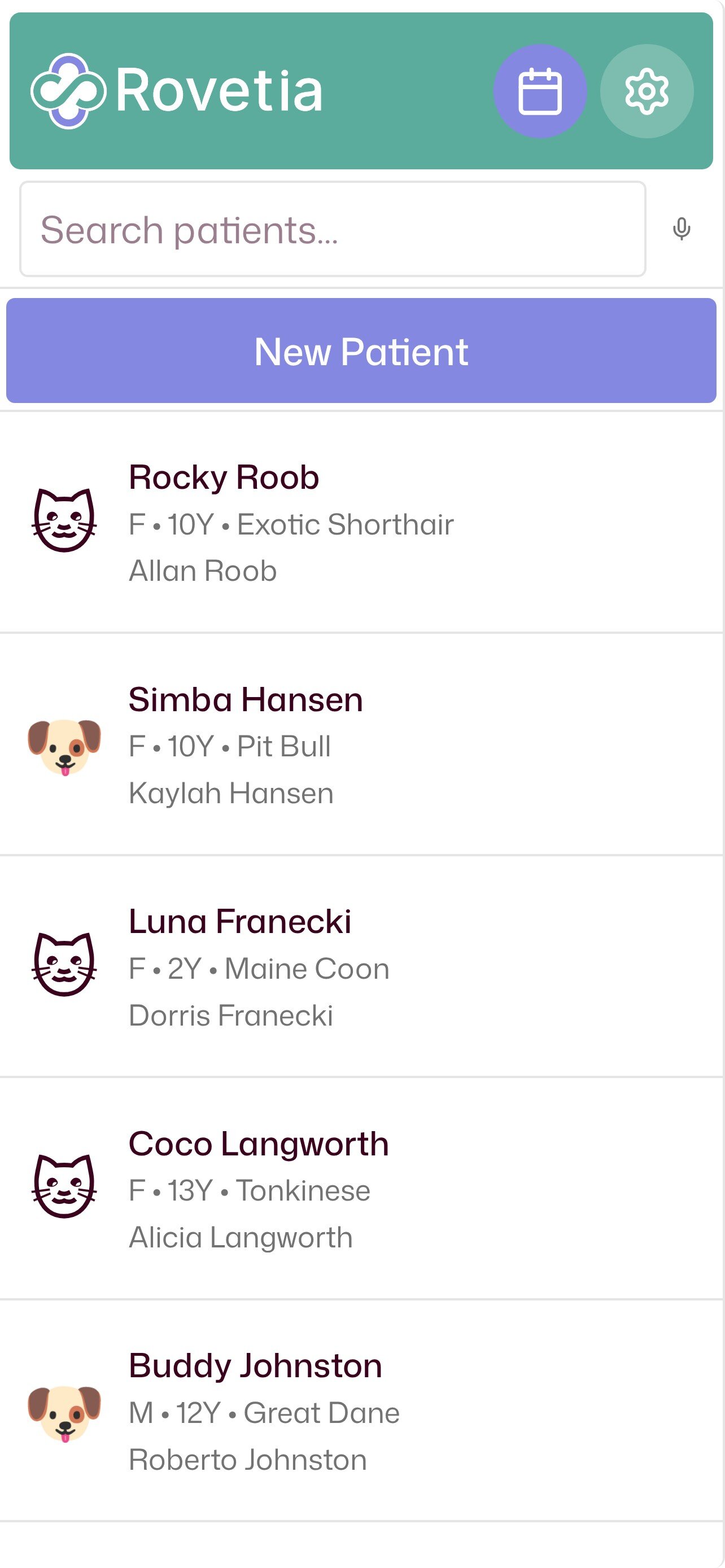The width and height of the screenshot is (725, 1568).
Task: Open the Rocky Roob patient record
Action: point(224,477)
